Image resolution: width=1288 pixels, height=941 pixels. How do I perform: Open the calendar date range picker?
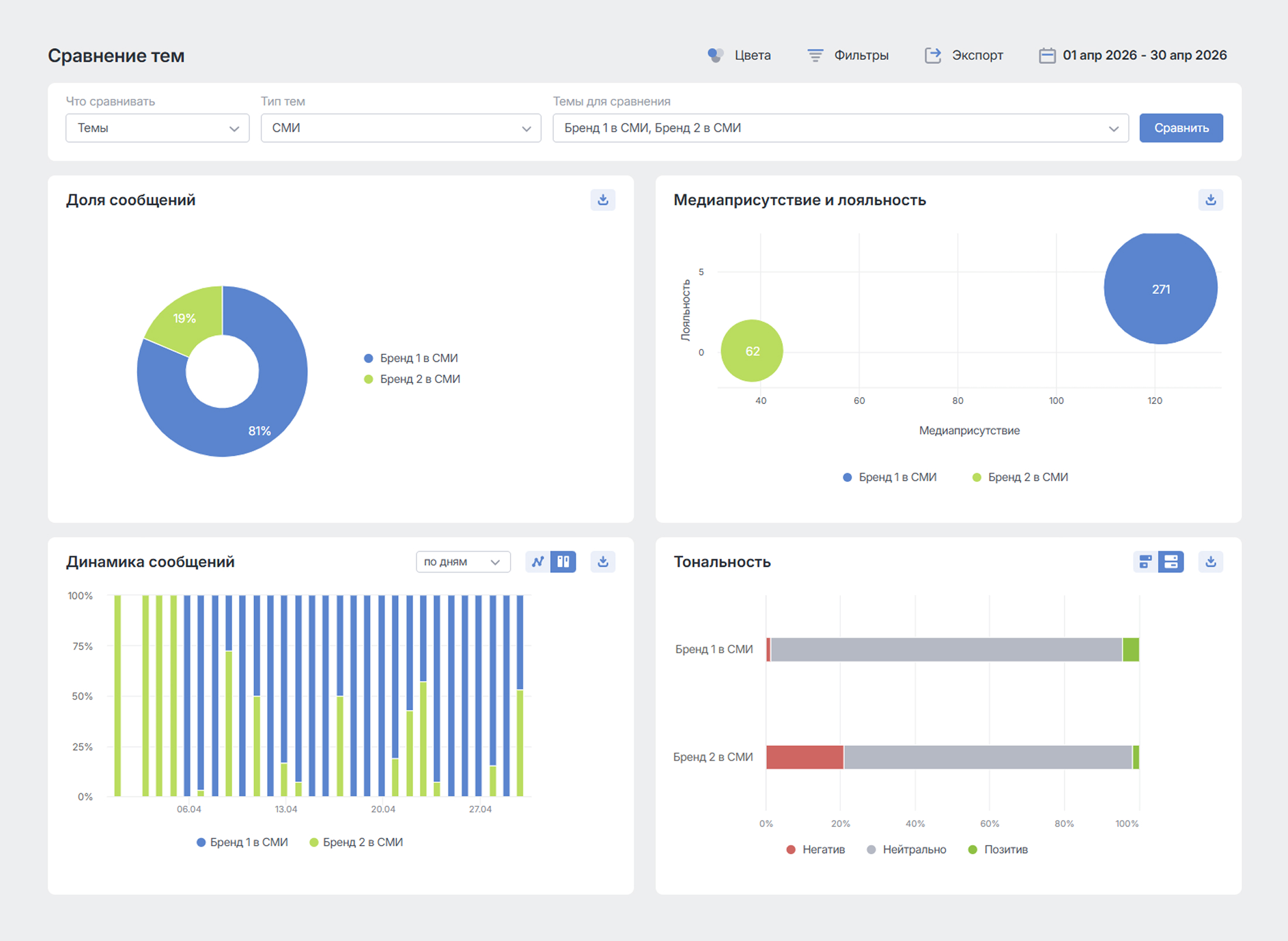(x=1047, y=56)
